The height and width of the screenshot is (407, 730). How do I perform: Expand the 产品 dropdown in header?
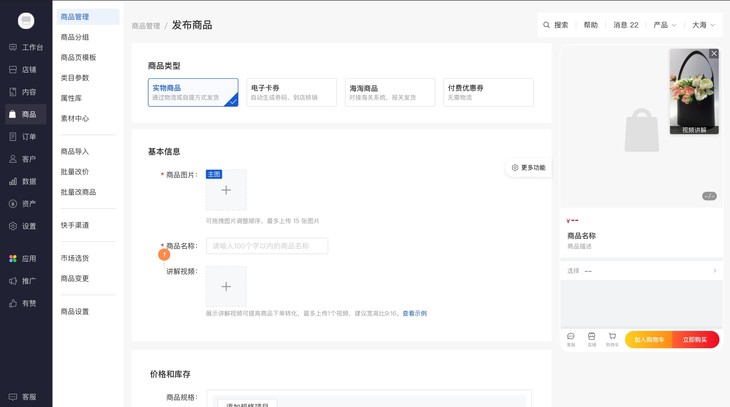click(x=665, y=25)
